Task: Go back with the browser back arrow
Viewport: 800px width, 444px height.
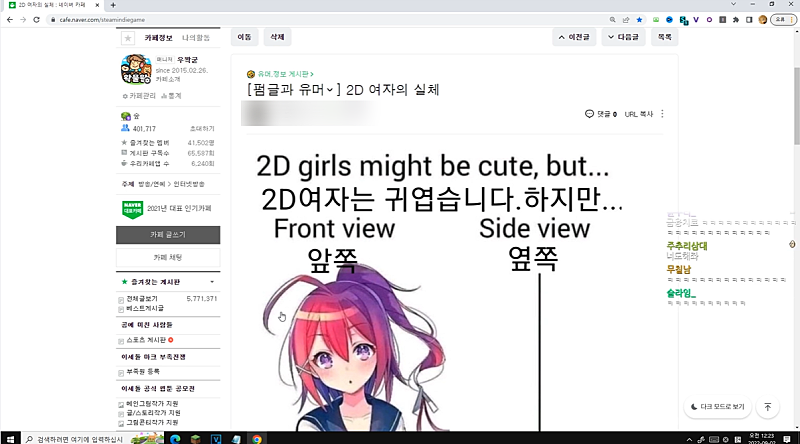Action: 10,19
